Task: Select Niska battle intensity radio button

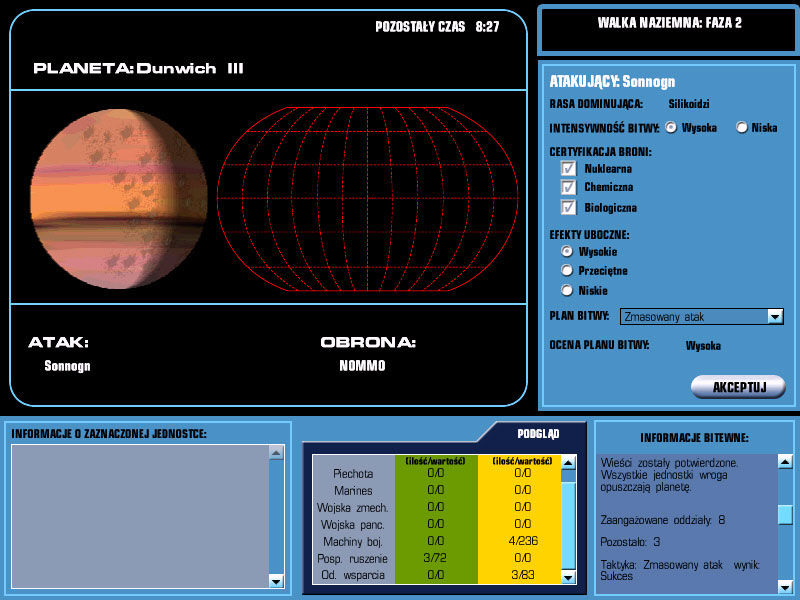Action: [x=741, y=128]
